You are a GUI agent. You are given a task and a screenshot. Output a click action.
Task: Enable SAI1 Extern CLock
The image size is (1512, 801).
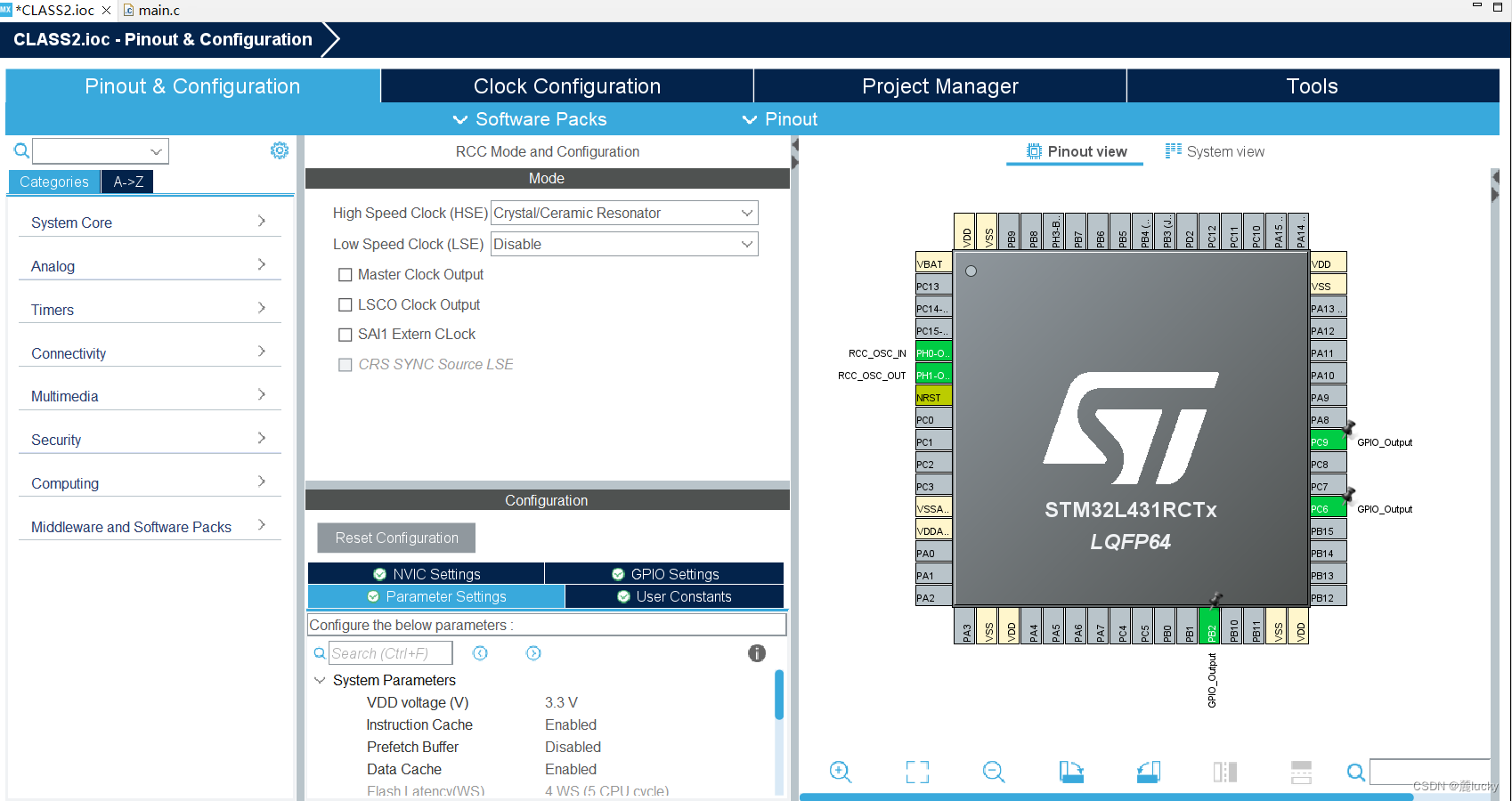click(345, 334)
